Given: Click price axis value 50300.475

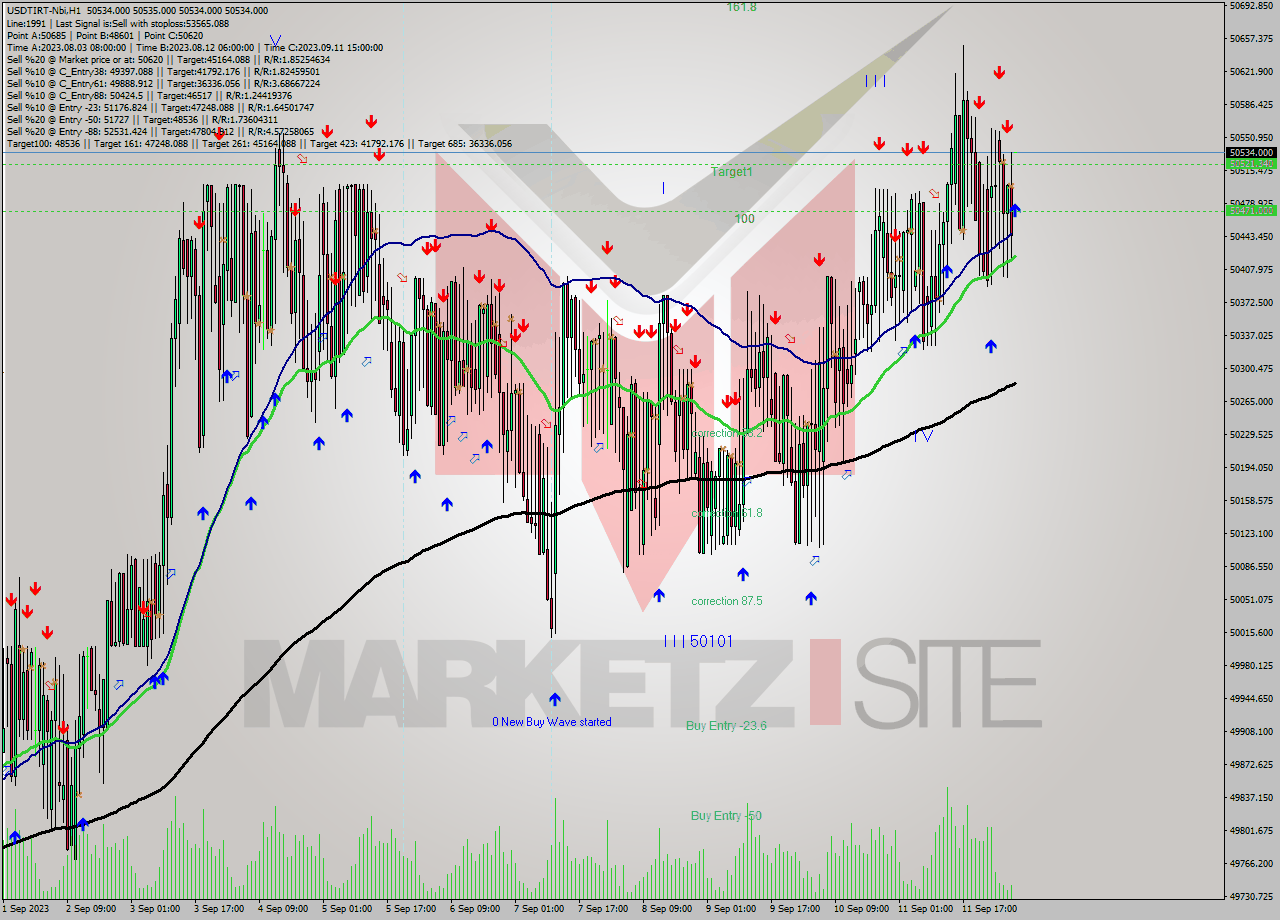Looking at the screenshot, I should [x=1252, y=368].
